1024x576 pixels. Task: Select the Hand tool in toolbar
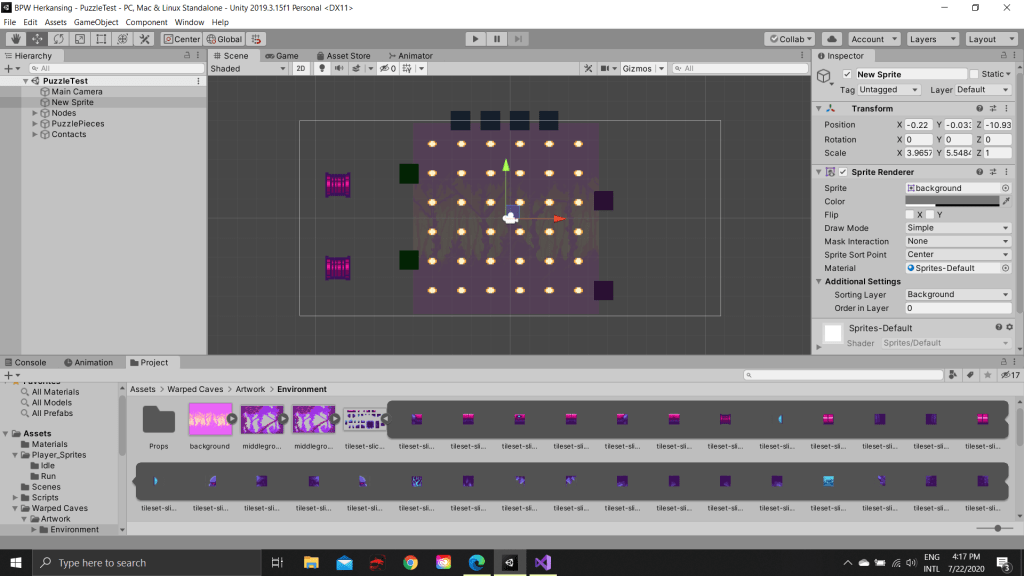point(16,39)
